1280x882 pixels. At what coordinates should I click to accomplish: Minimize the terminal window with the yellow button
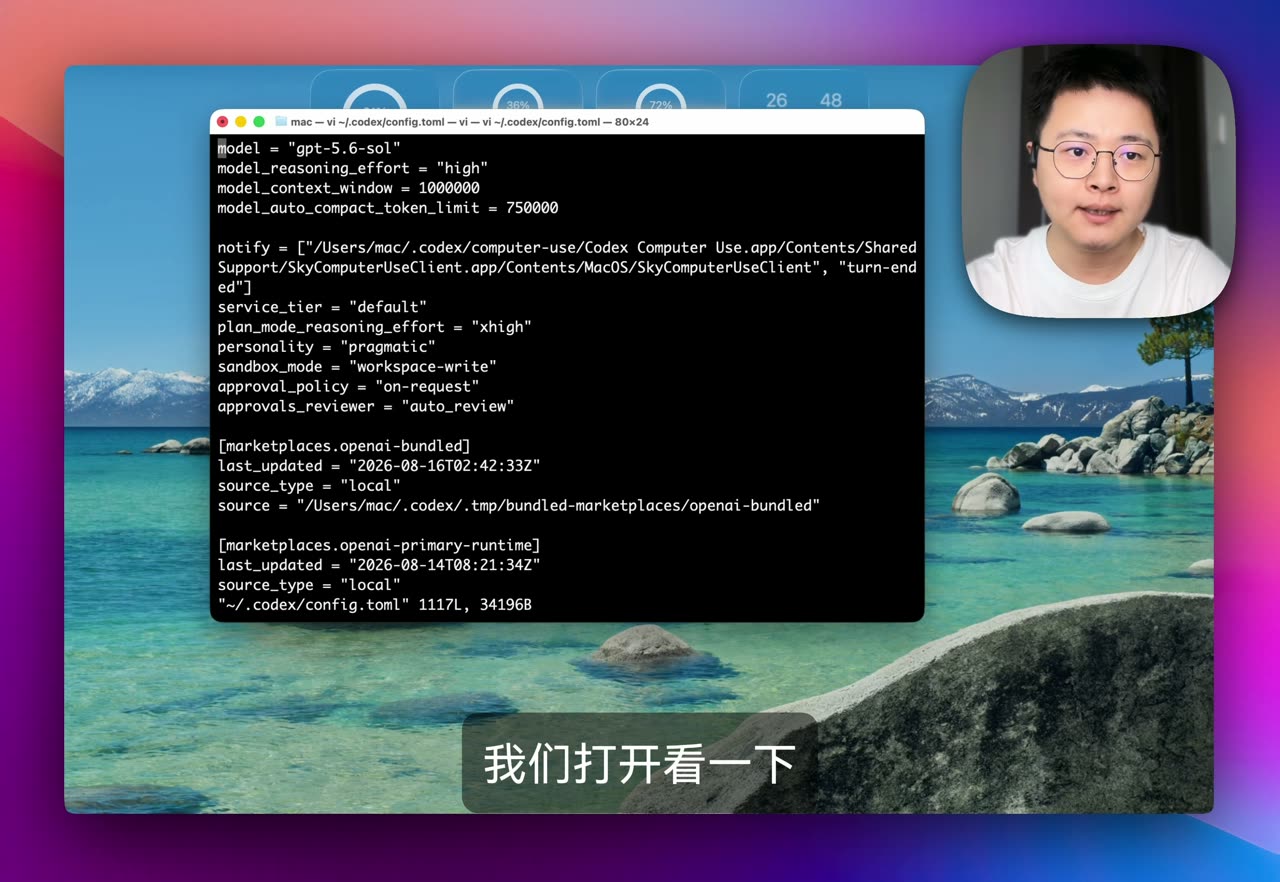pos(241,122)
